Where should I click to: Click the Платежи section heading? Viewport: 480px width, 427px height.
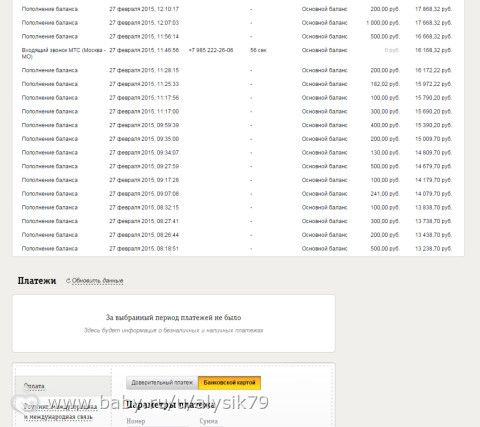click(x=37, y=281)
